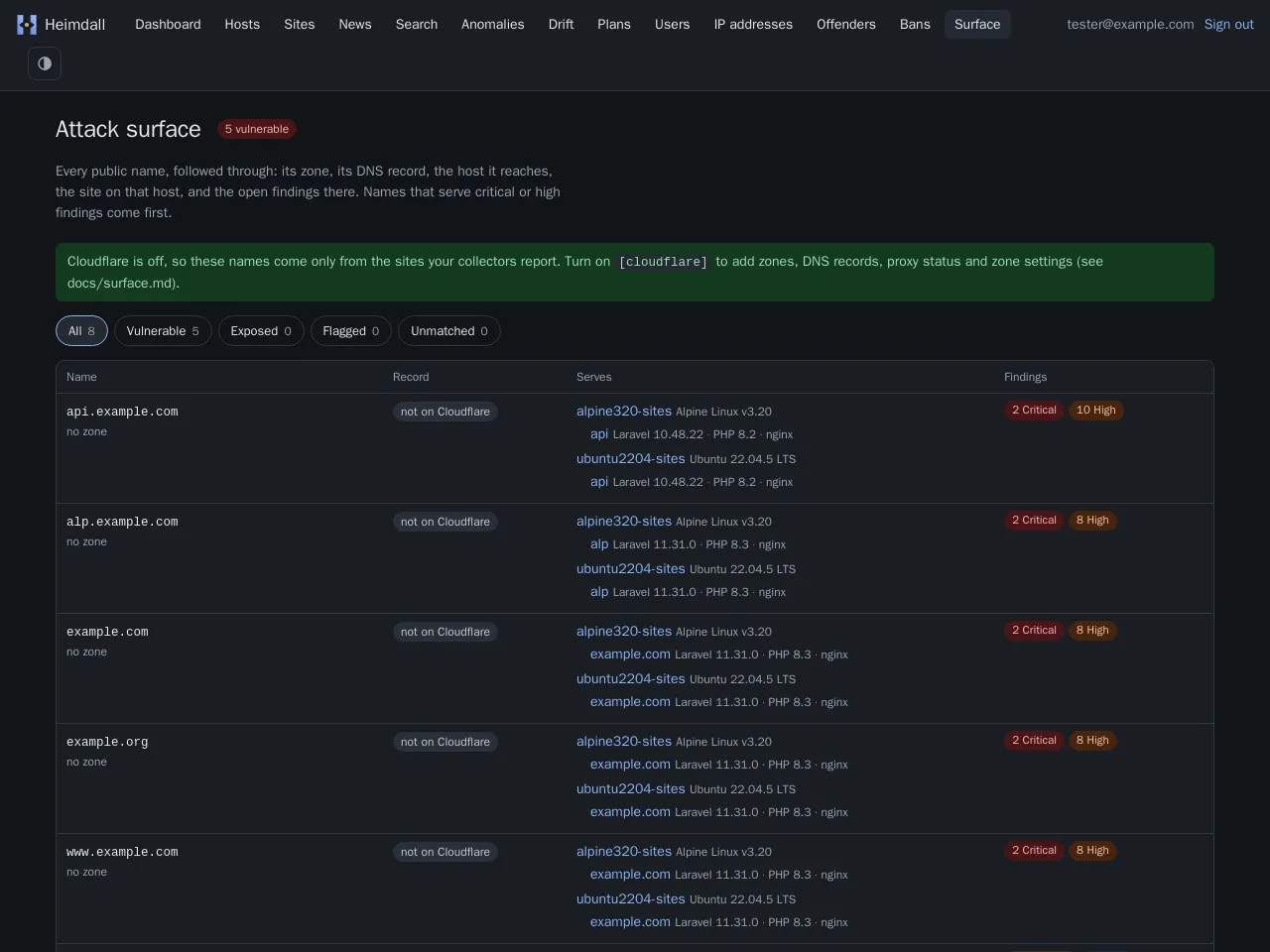Open the Dashboard nav item

tap(168, 24)
